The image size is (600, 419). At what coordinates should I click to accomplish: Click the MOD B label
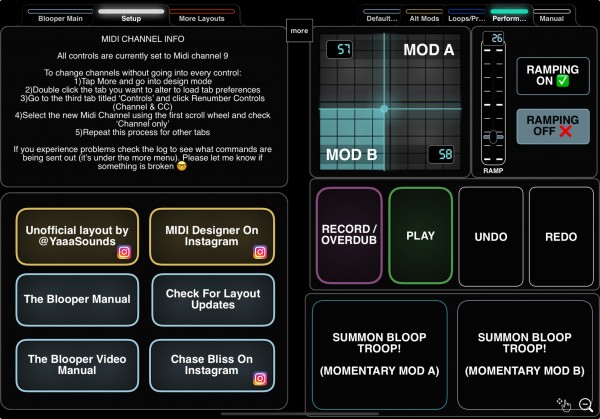coord(351,155)
